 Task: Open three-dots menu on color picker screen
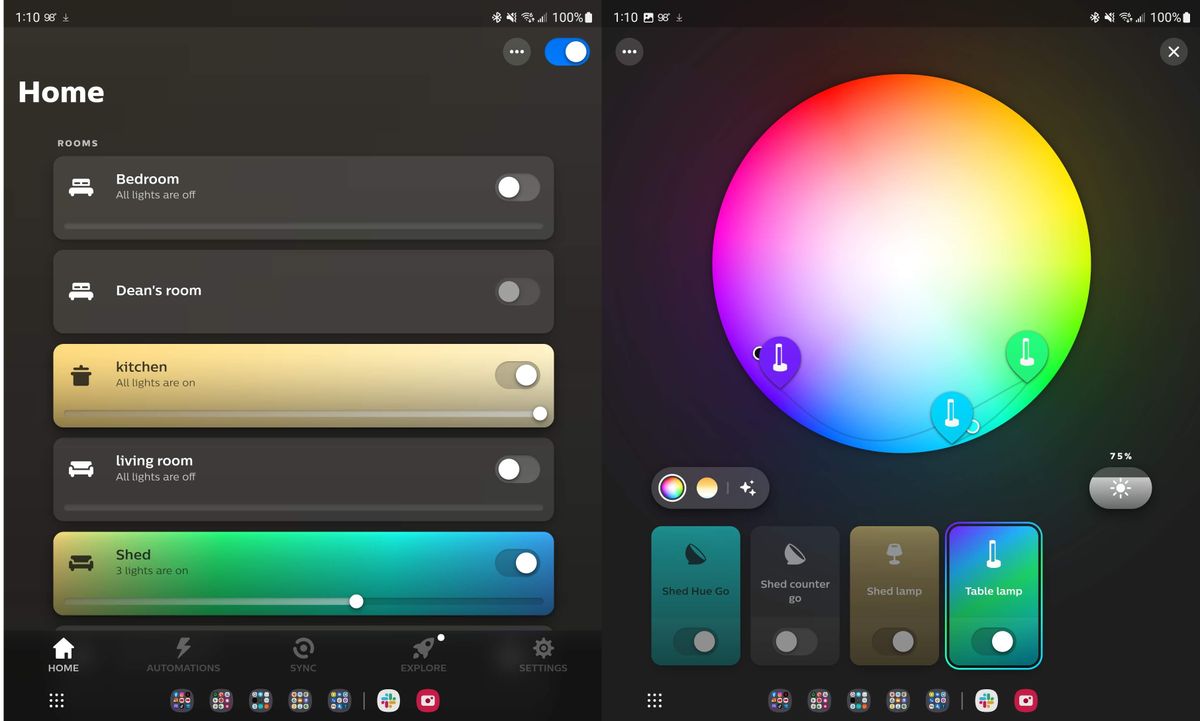click(x=629, y=52)
